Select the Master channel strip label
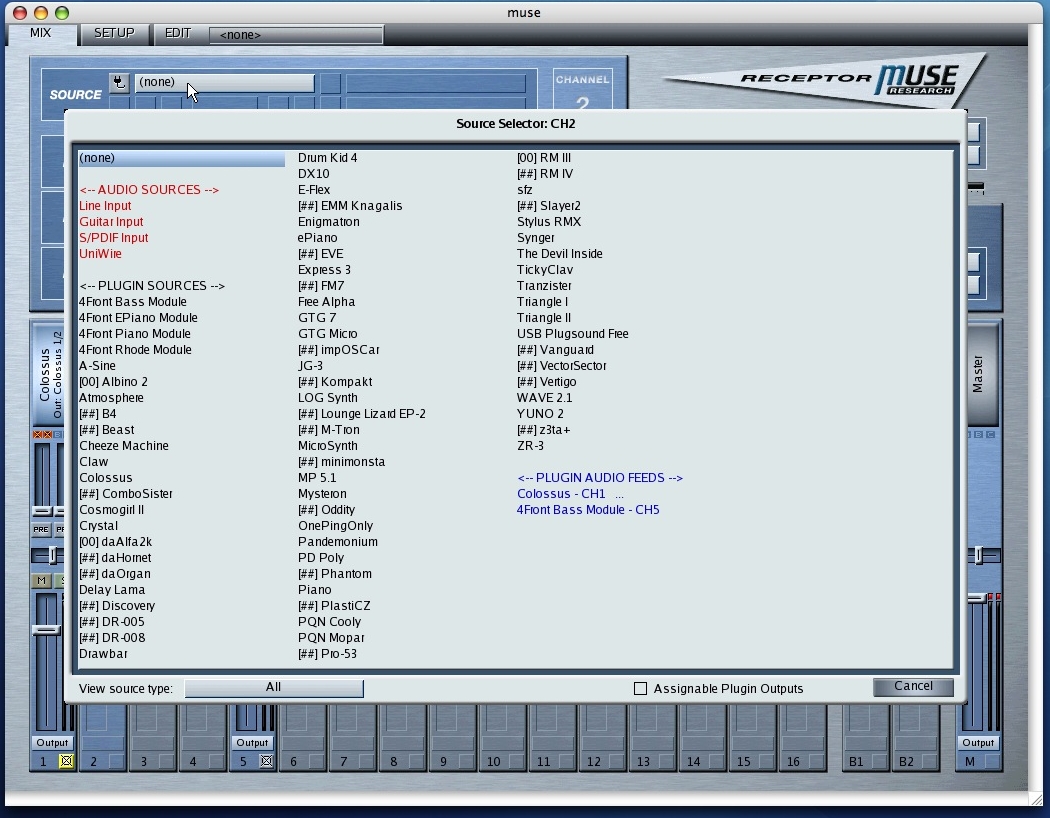 tap(978, 374)
